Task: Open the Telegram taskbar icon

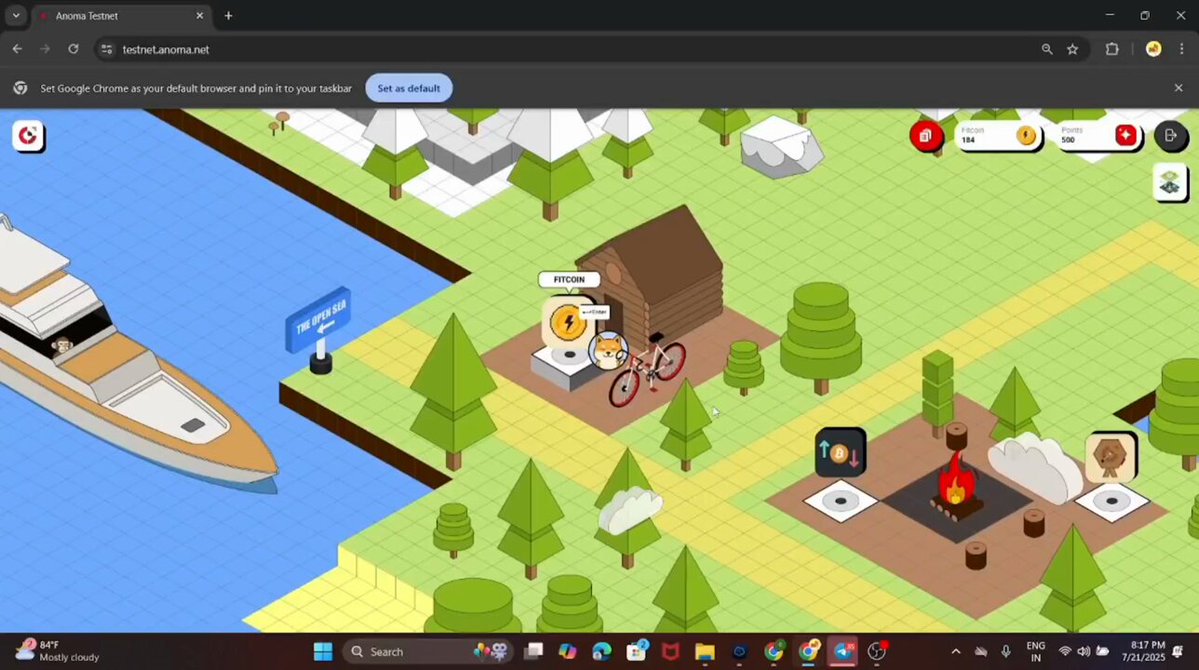Action: (843, 652)
